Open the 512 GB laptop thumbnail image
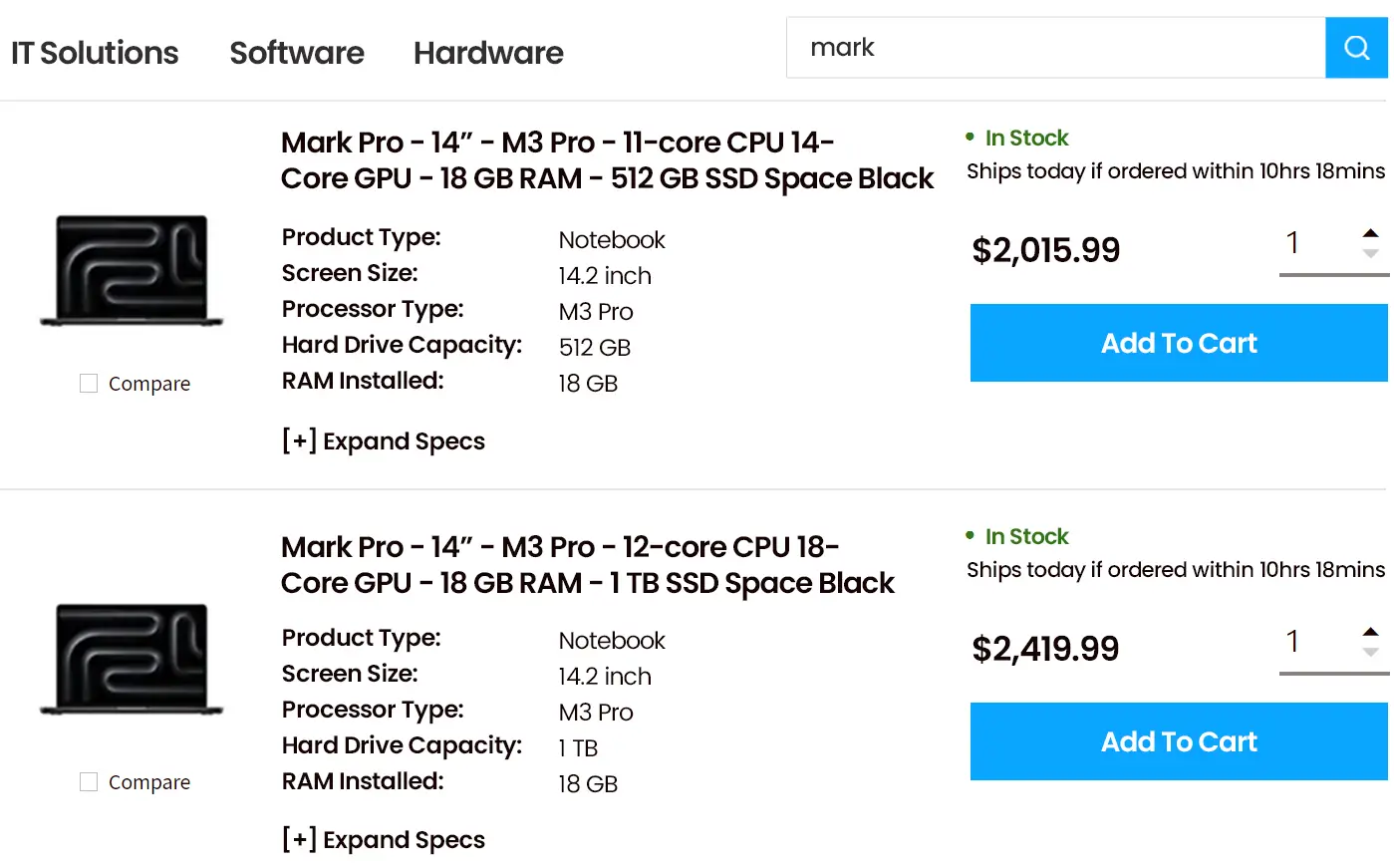The width and height of the screenshot is (1394, 868). (x=132, y=270)
